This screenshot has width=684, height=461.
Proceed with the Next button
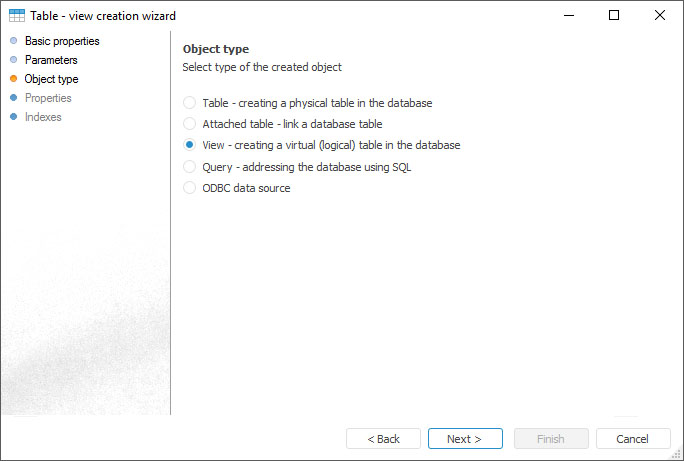(465, 439)
